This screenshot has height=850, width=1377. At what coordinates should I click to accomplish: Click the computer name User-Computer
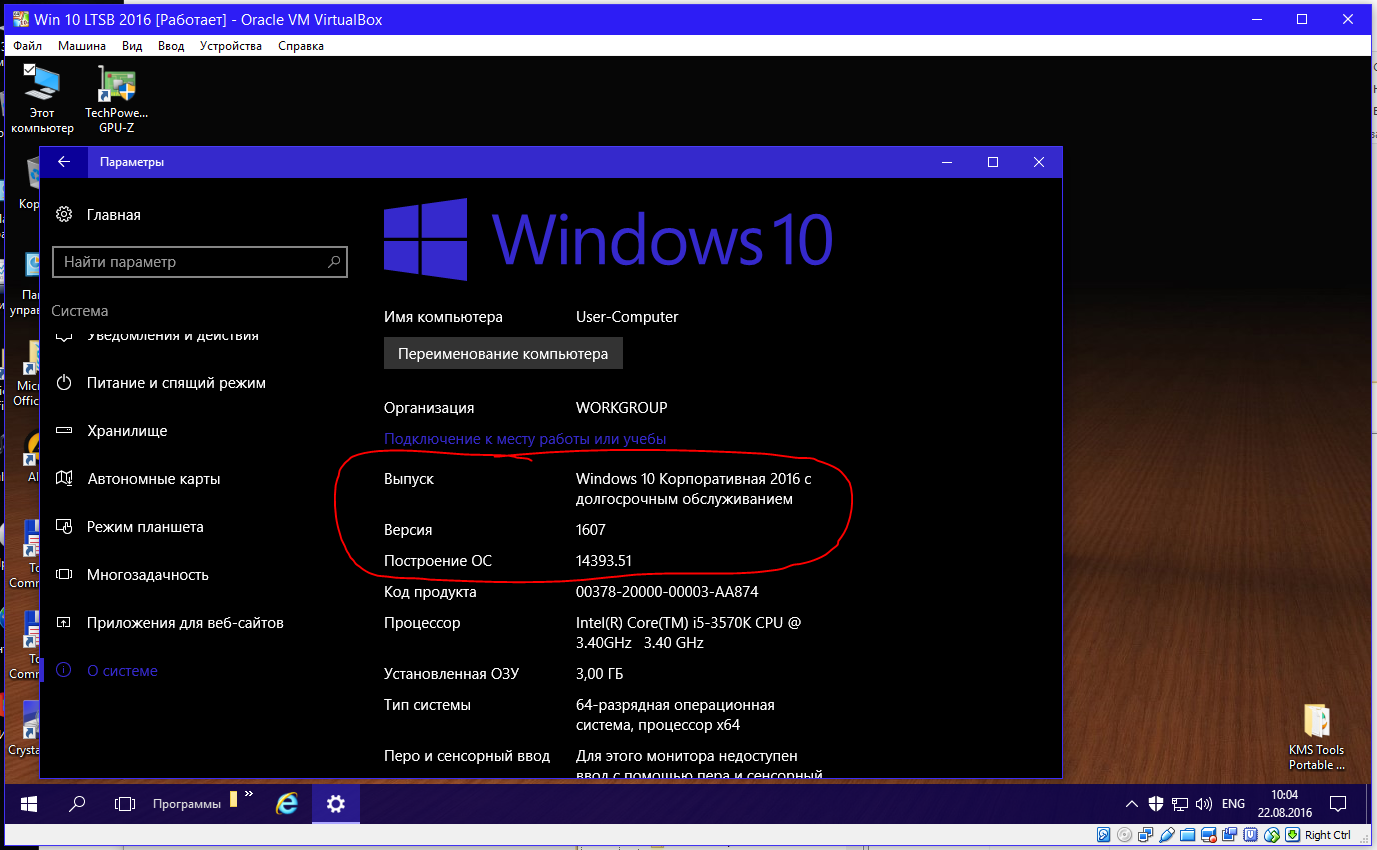click(627, 317)
